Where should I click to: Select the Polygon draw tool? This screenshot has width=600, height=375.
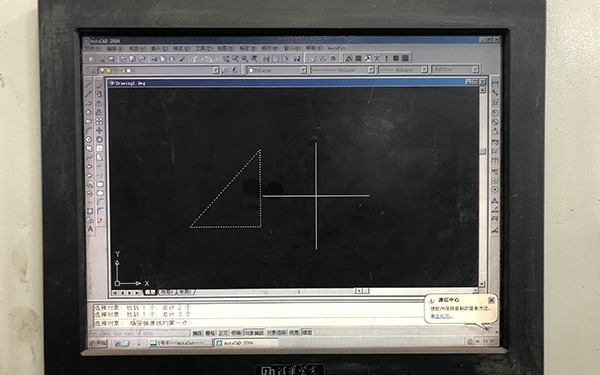tap(88, 112)
